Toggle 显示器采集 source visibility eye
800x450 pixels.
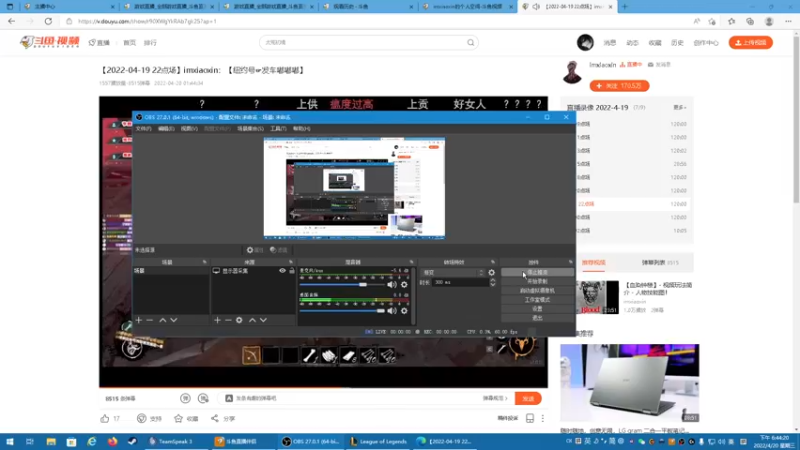[x=282, y=270]
